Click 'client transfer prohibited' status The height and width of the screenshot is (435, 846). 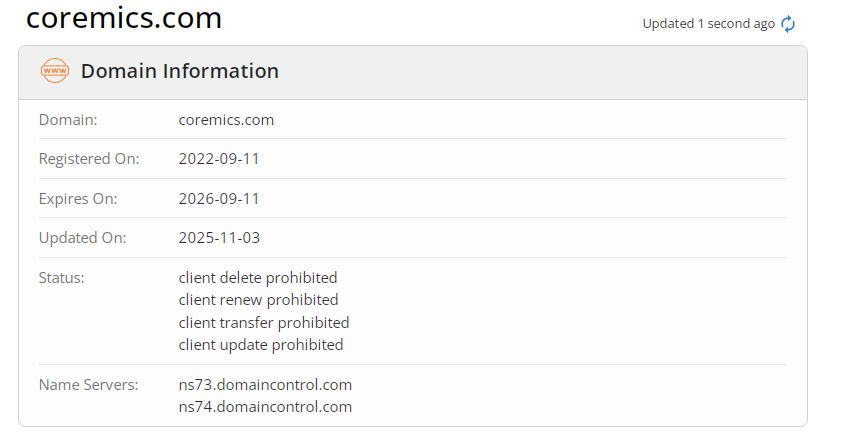pos(264,323)
